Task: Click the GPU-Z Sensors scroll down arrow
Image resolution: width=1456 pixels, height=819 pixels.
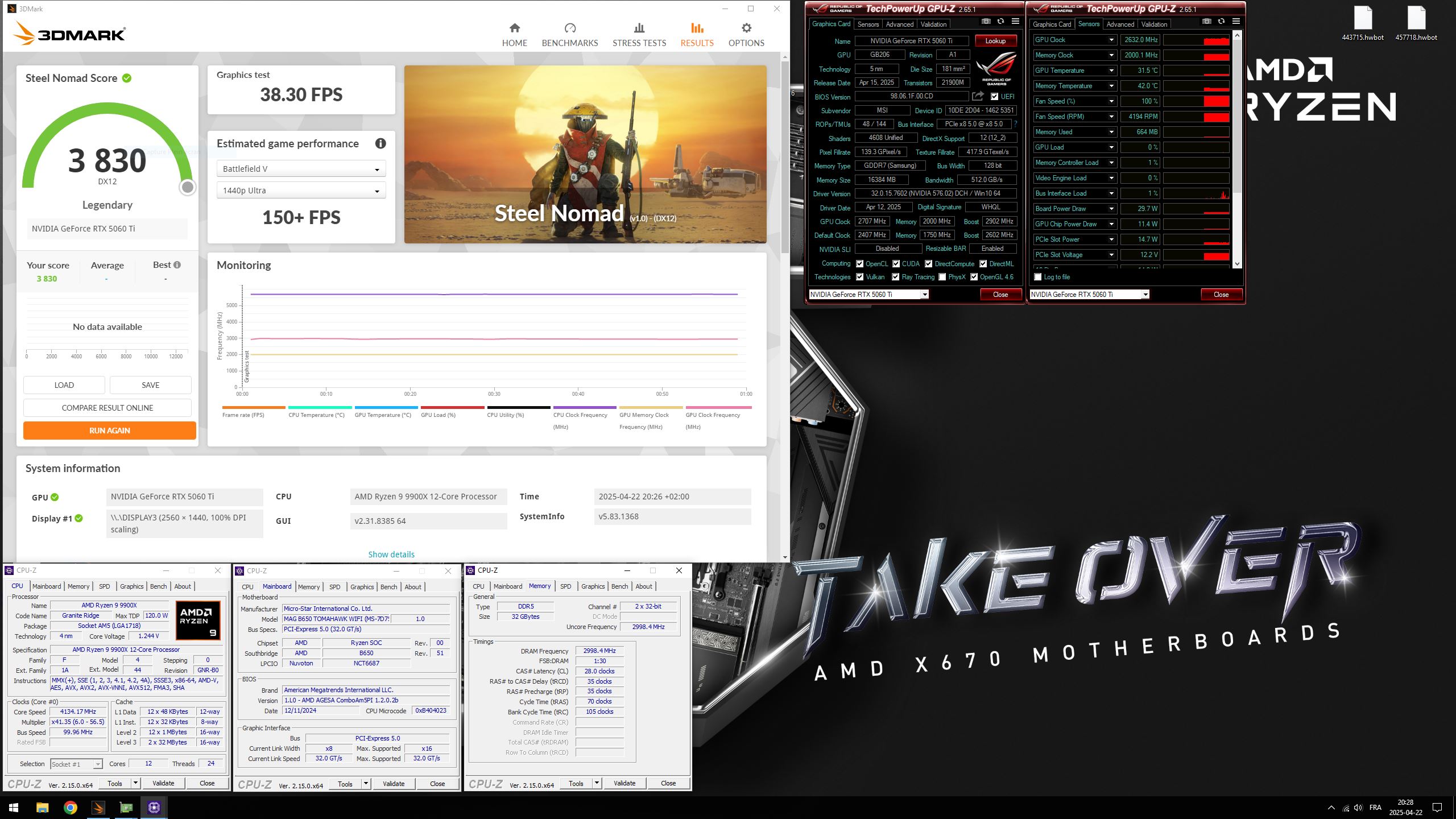Action: pyautogui.click(x=1237, y=264)
